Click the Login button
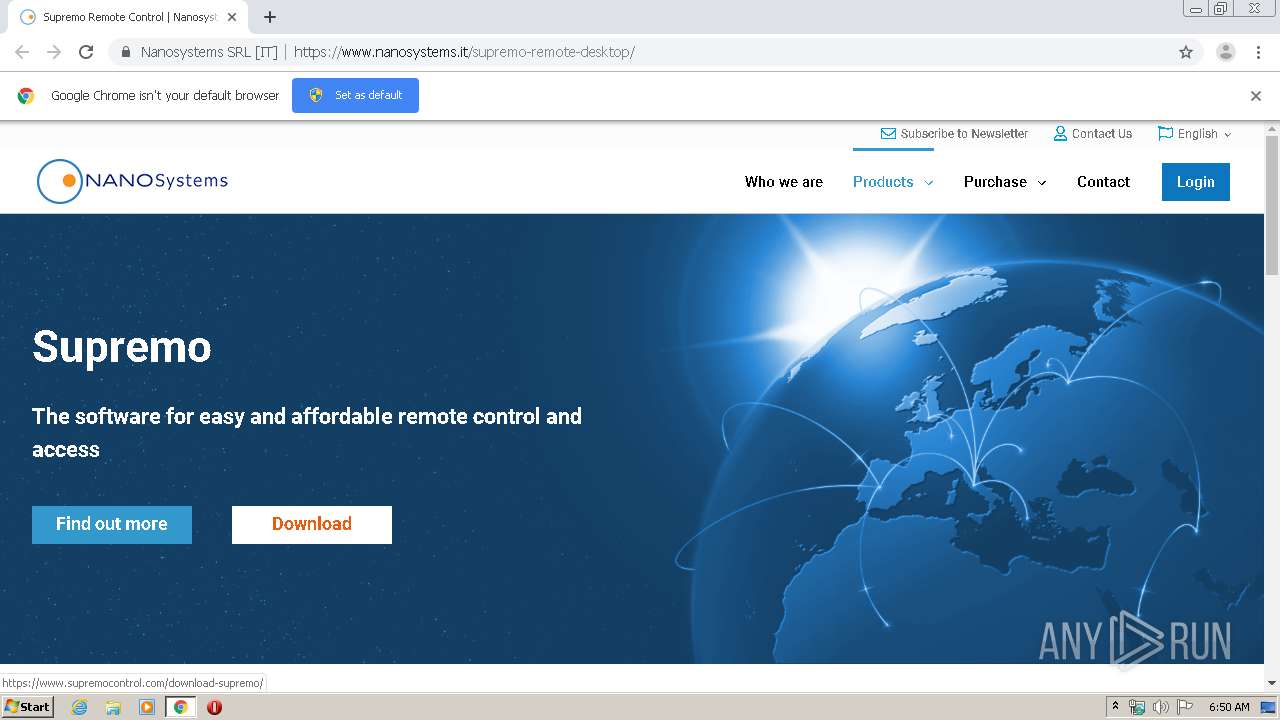This screenshot has width=1280, height=720. [x=1195, y=182]
